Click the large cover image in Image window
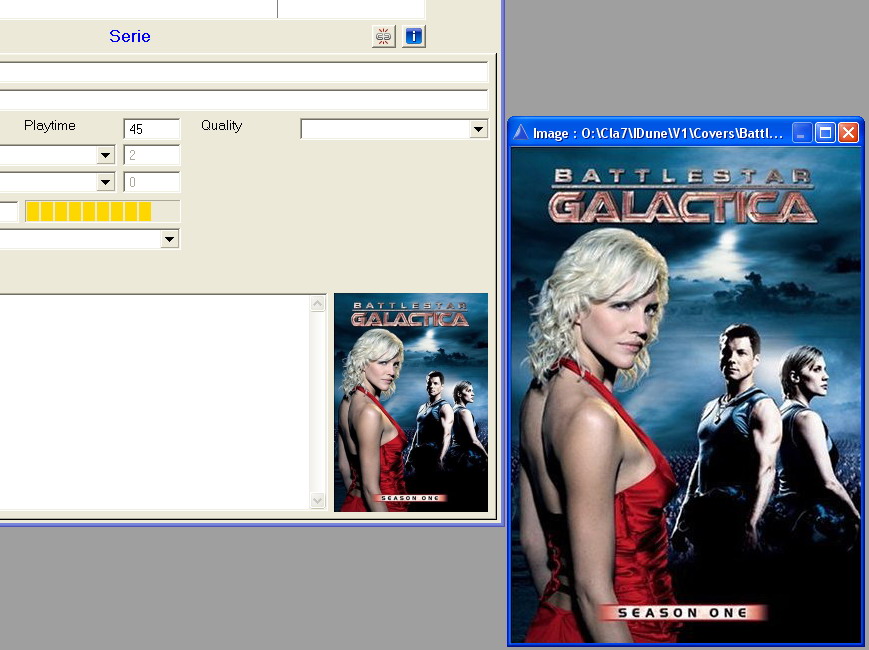 tap(685, 395)
